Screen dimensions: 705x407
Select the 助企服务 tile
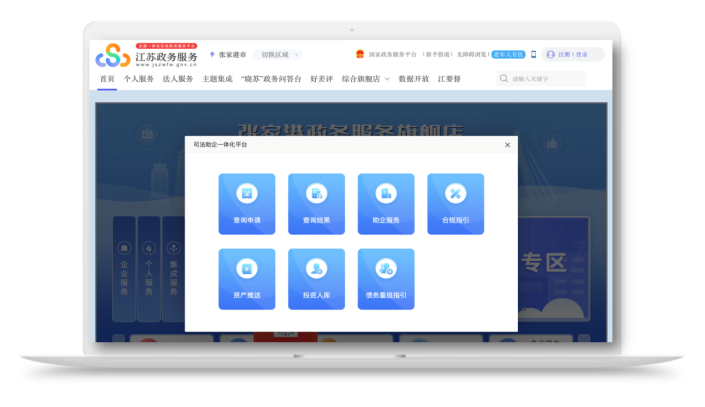386,204
